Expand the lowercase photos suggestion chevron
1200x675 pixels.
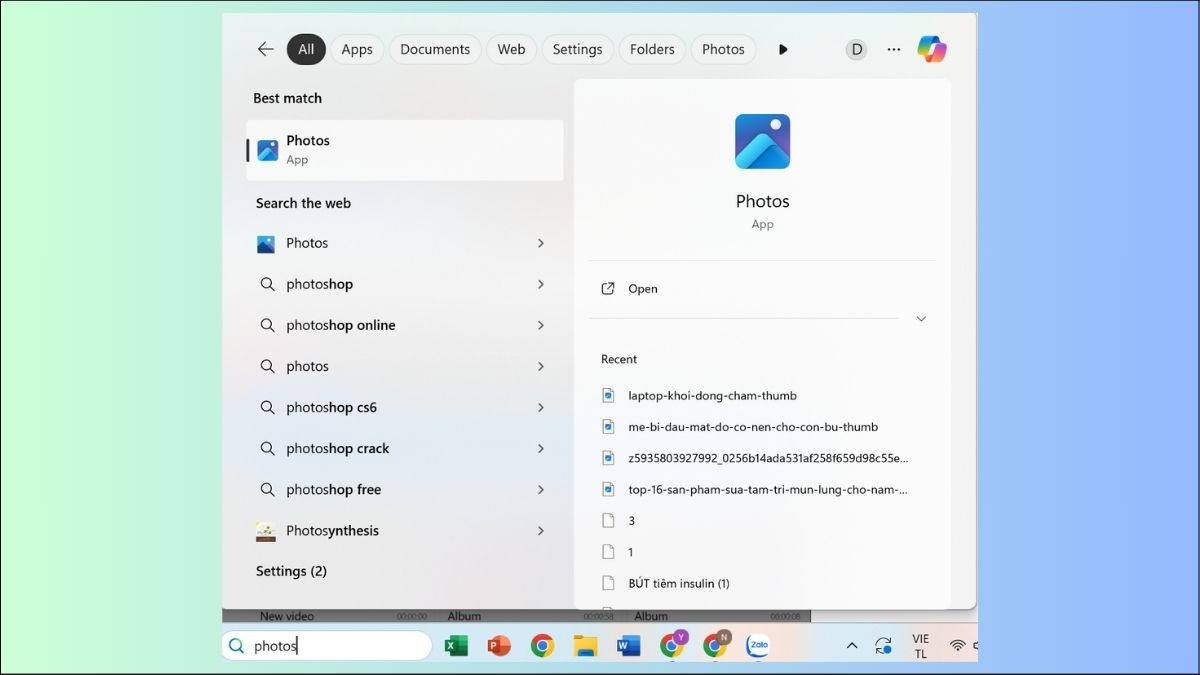point(540,366)
